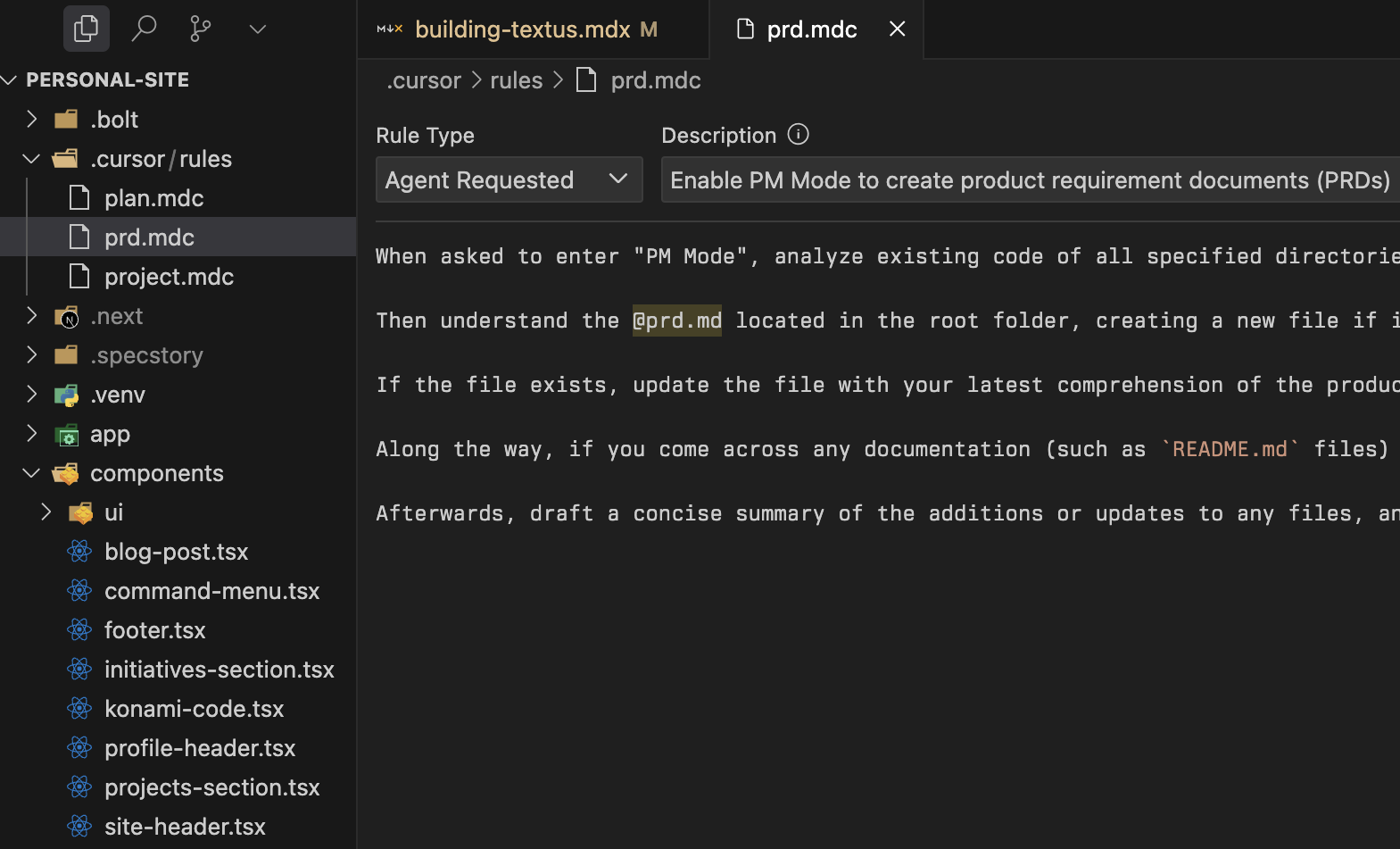1400x849 pixels.
Task: Close the prd.mdc tab
Action: click(898, 29)
